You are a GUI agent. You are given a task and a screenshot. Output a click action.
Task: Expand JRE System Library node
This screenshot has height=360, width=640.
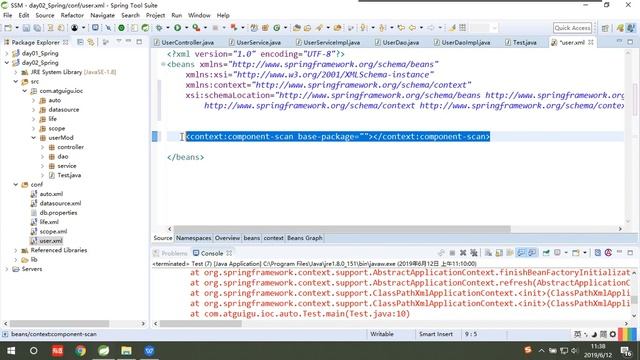point(16,72)
